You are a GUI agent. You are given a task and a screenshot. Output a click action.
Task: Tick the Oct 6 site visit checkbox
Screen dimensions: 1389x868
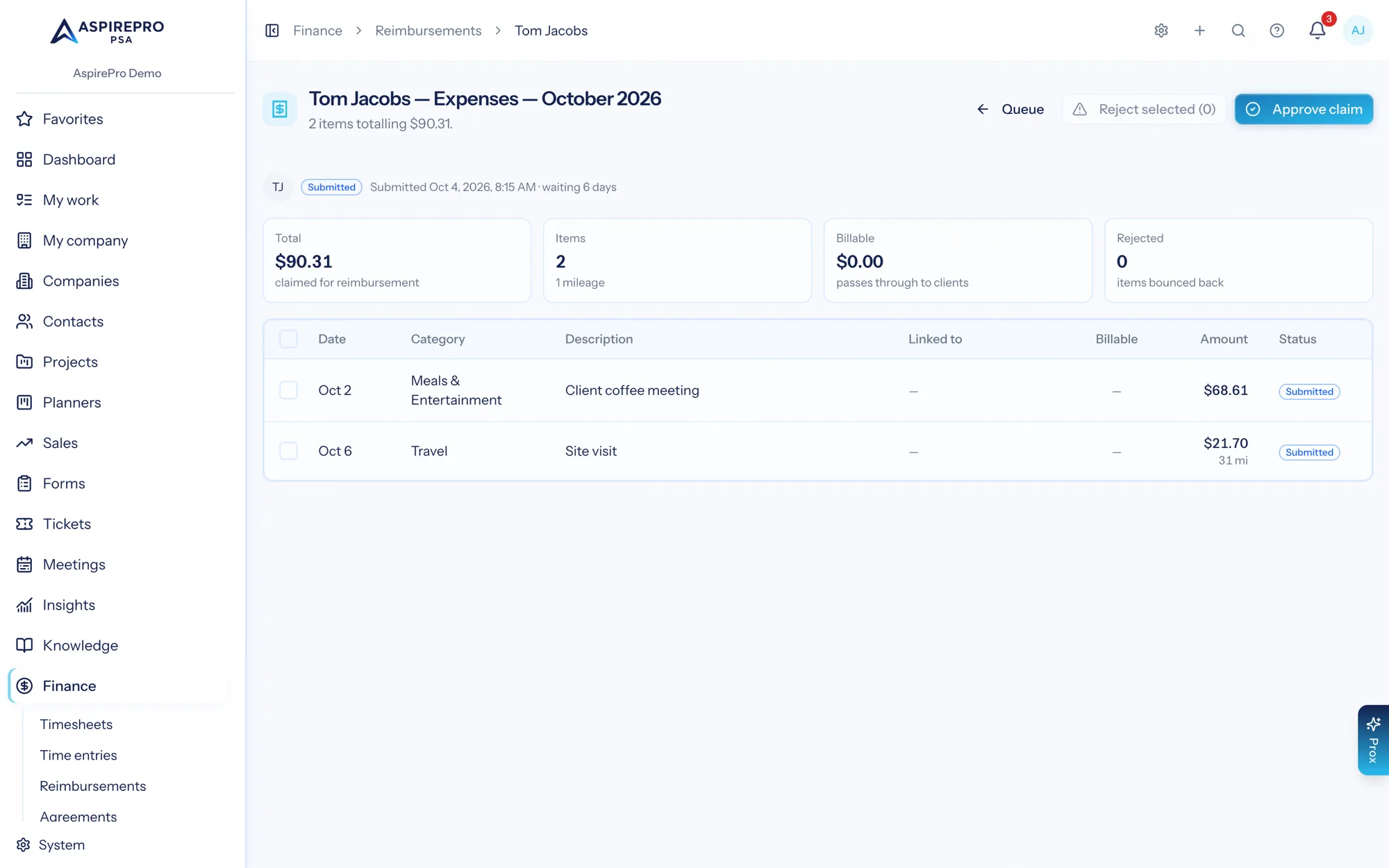click(x=288, y=451)
